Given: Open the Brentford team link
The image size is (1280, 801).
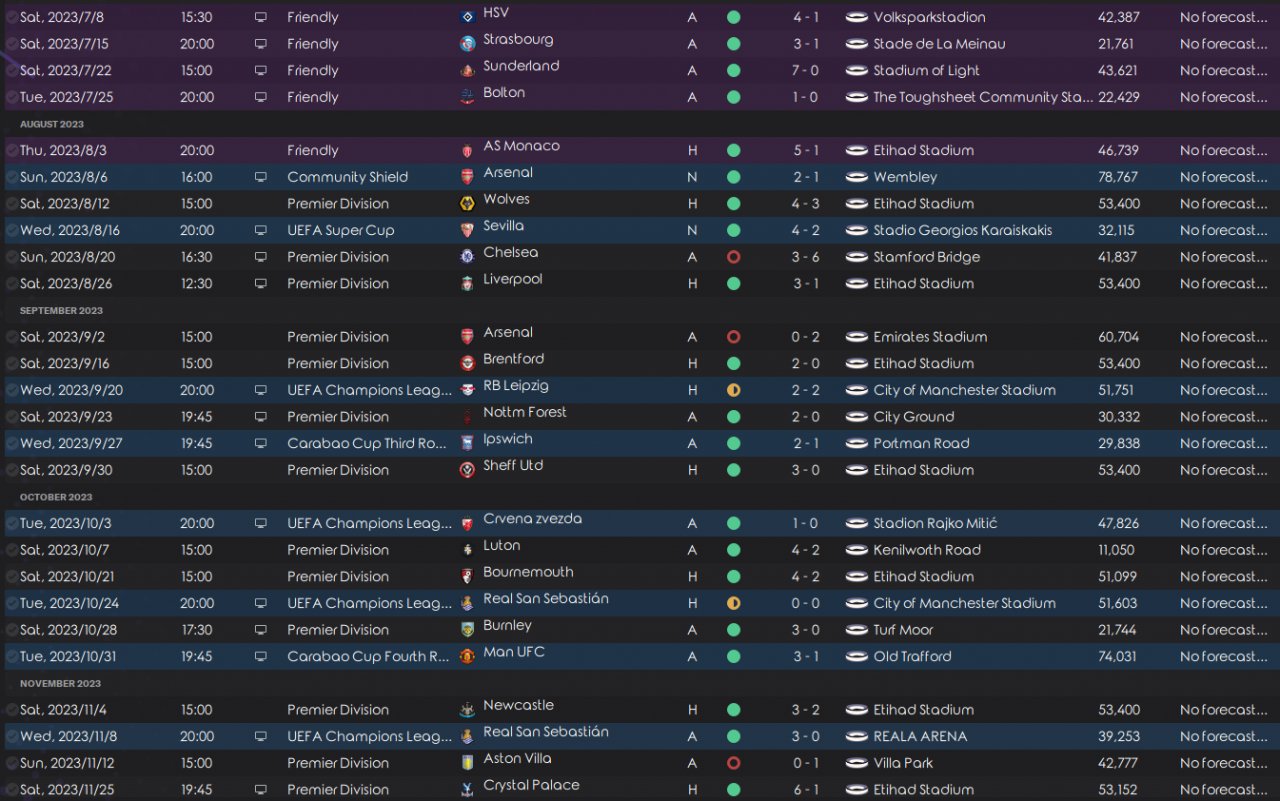Looking at the screenshot, I should (513, 359).
